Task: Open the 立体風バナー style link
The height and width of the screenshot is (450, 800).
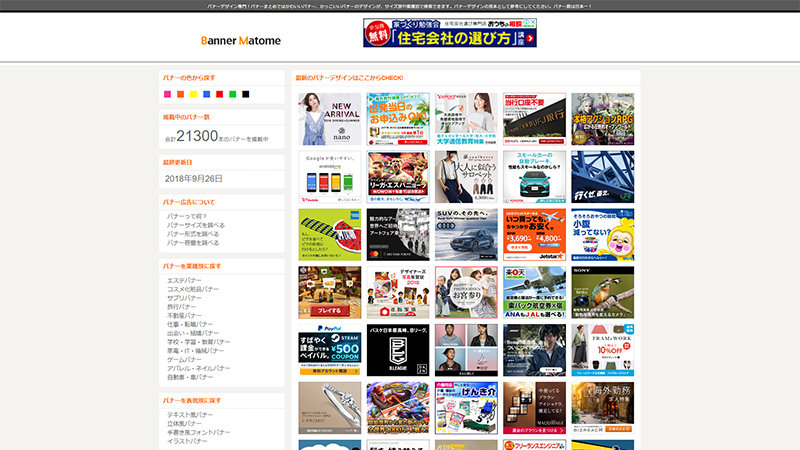Action: [184, 423]
